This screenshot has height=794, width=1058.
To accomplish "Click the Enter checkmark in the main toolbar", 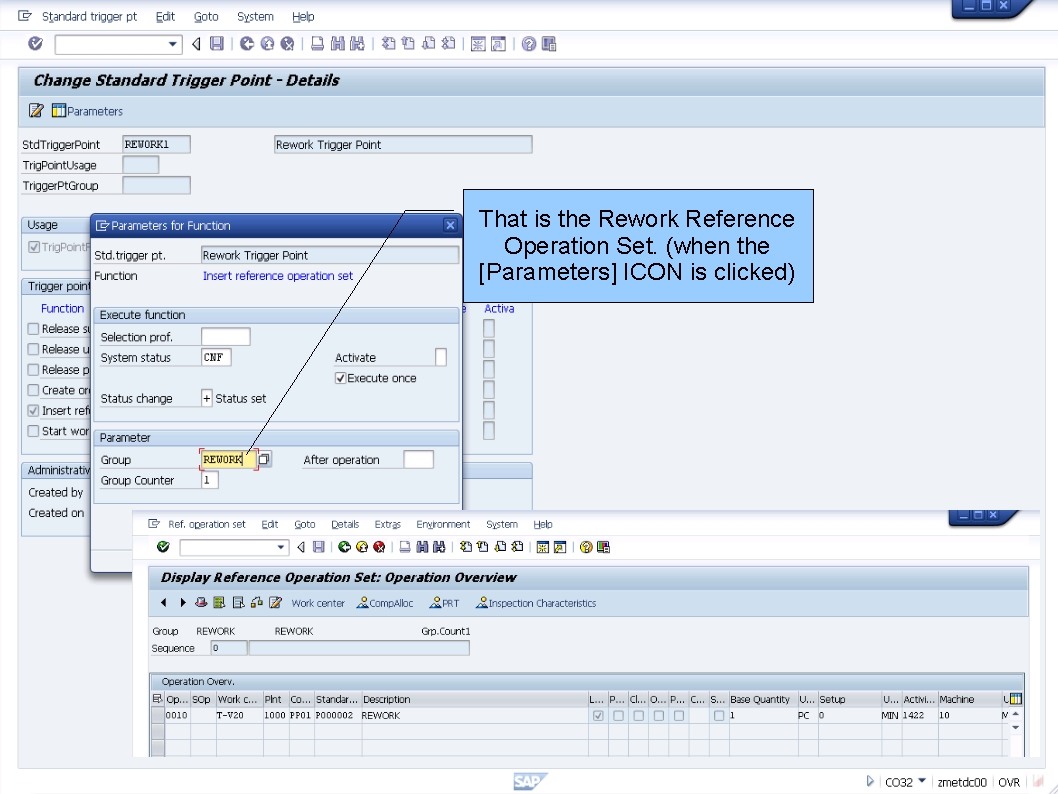I will pos(35,44).
